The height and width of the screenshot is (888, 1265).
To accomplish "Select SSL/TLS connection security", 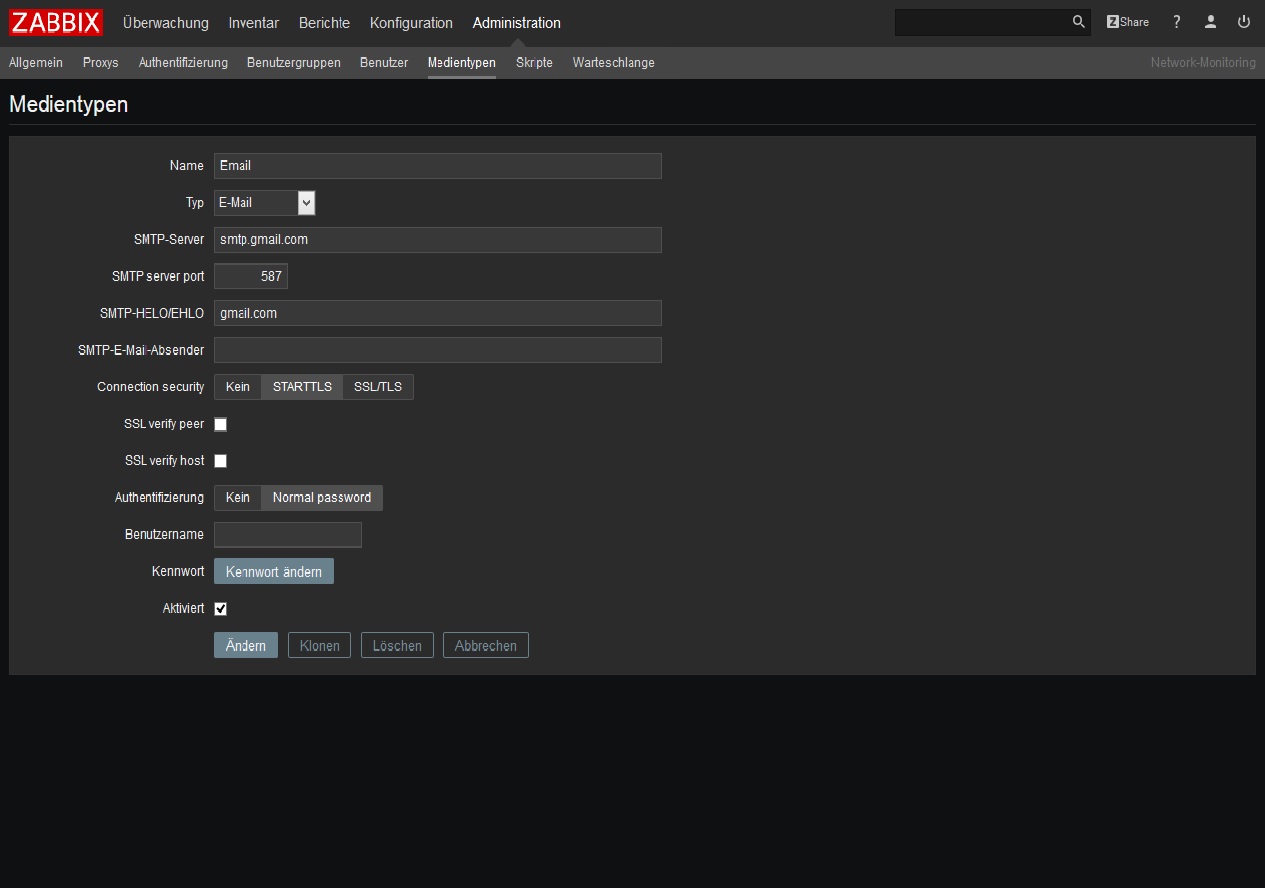I will click(377, 387).
